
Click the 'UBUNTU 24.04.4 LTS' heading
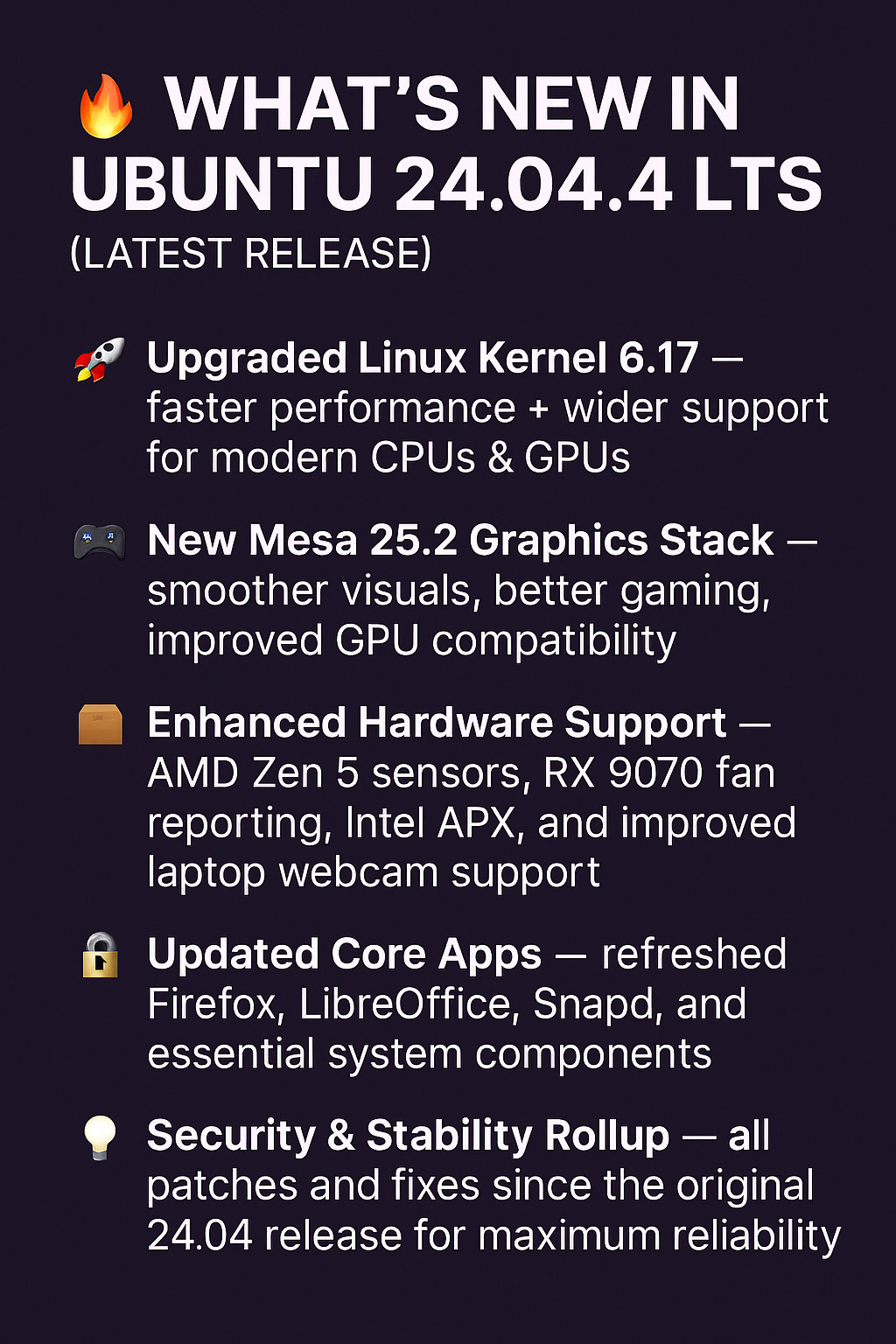point(446,185)
